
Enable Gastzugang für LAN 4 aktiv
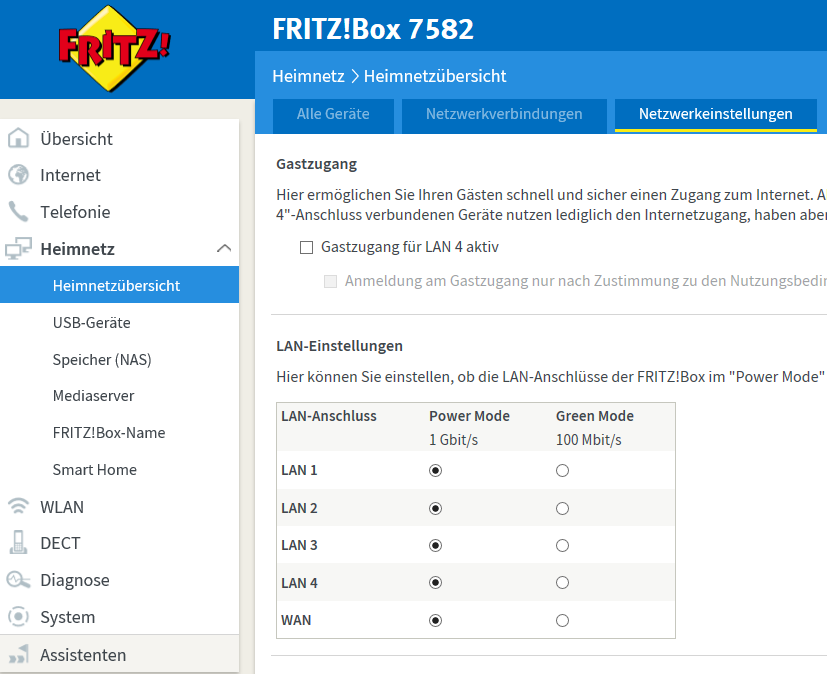pyautogui.click(x=306, y=247)
